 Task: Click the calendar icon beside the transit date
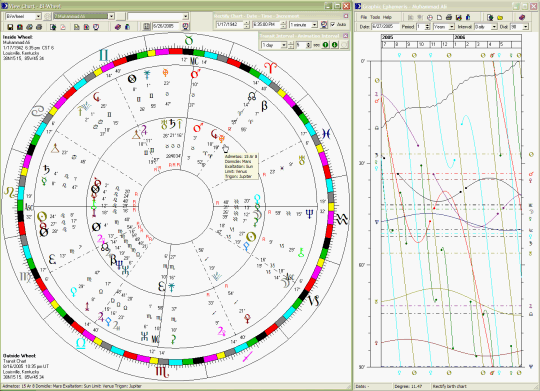click(146, 27)
